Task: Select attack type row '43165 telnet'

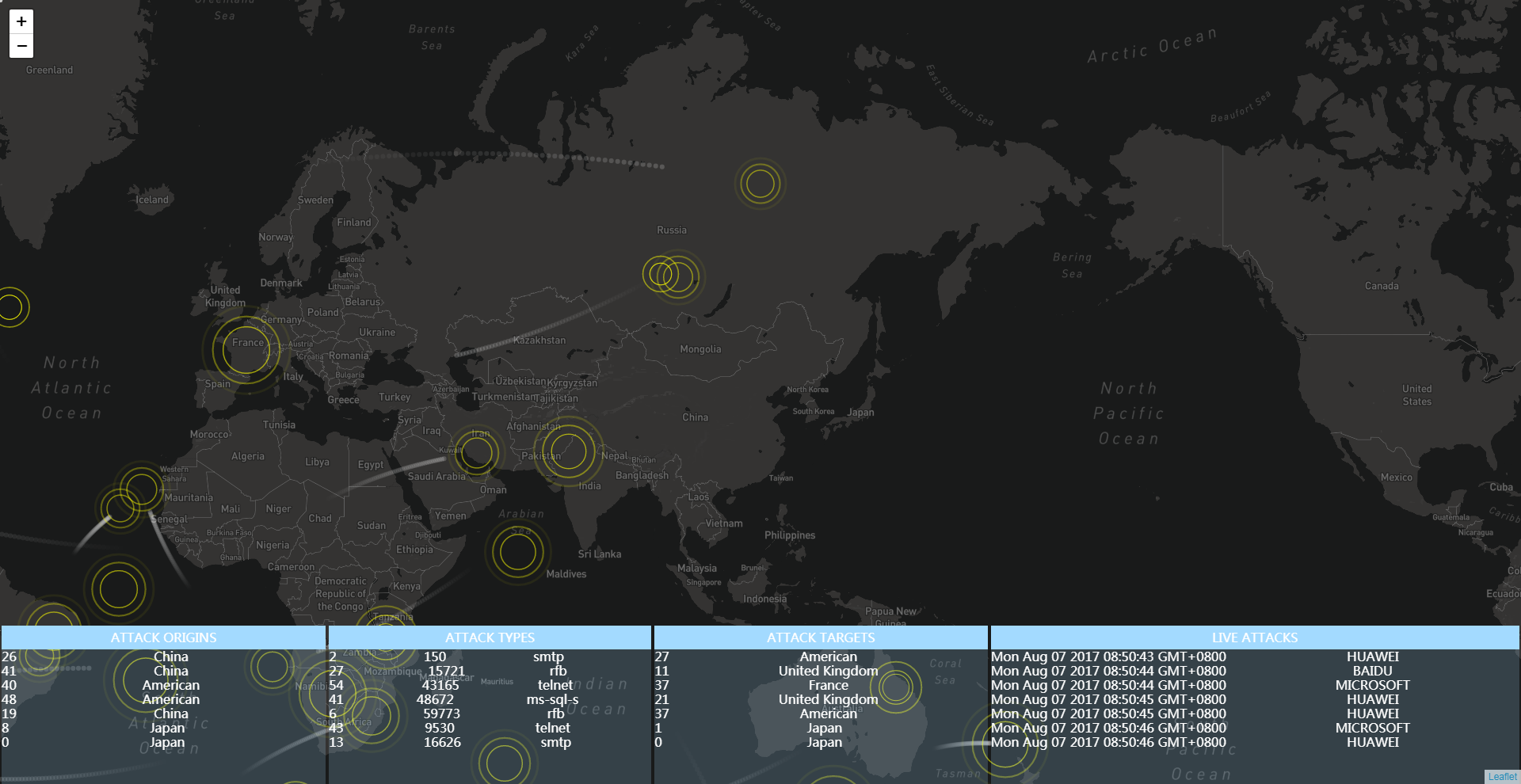Action: (x=490, y=685)
